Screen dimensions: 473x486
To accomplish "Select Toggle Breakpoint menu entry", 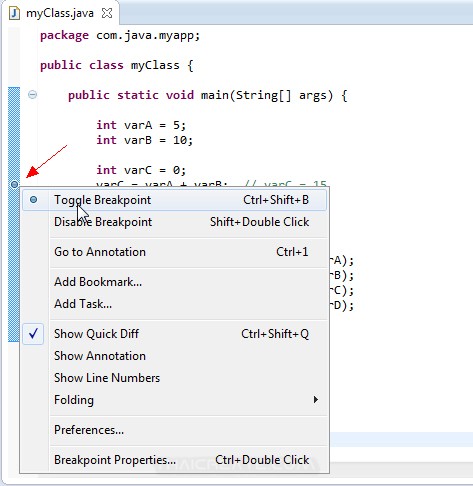I will [x=174, y=200].
